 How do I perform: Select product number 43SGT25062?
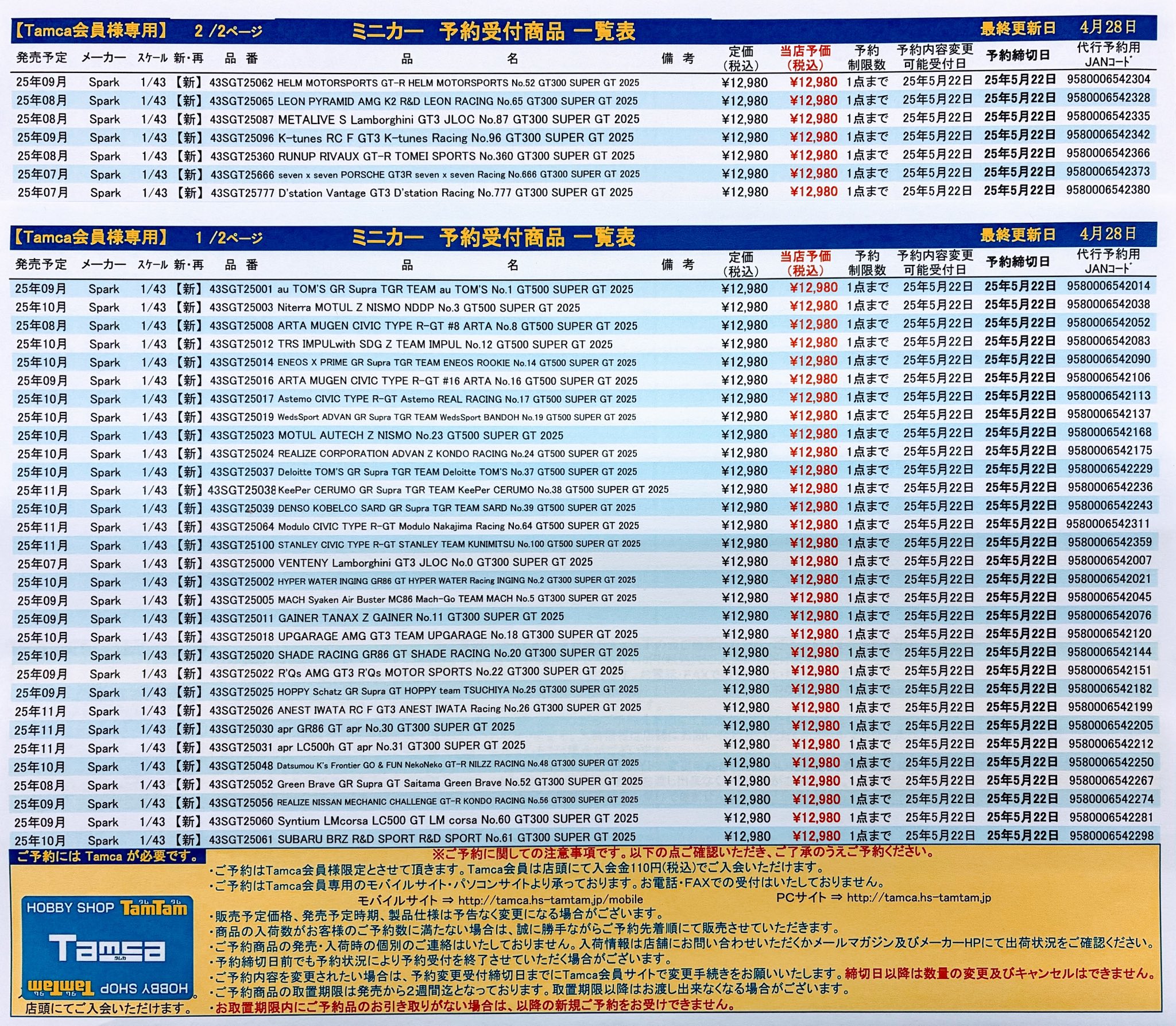(x=241, y=83)
